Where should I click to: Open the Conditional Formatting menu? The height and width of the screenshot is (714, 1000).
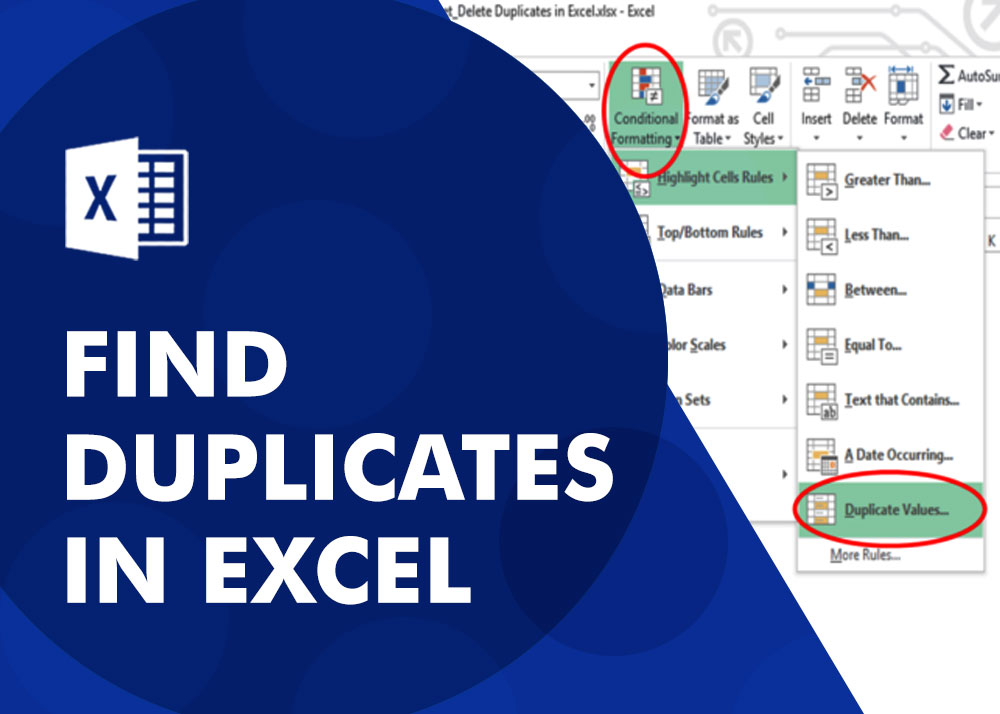tap(645, 106)
